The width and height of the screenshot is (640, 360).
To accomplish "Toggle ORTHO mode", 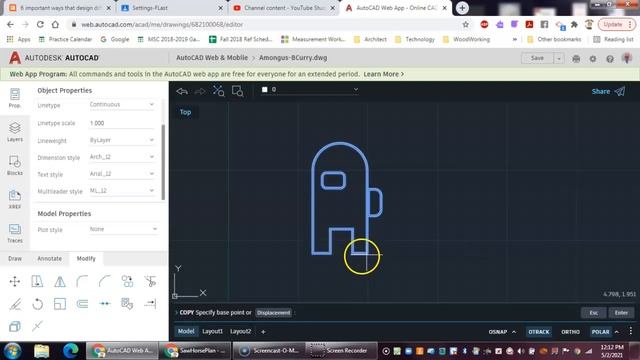I will click(x=570, y=332).
